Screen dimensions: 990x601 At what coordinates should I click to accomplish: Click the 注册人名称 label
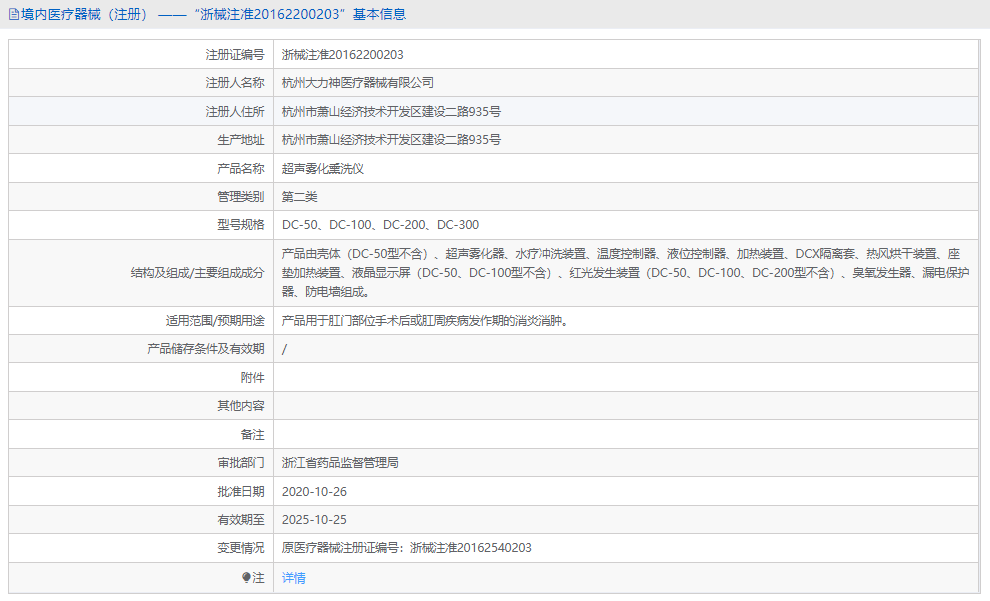[235, 83]
